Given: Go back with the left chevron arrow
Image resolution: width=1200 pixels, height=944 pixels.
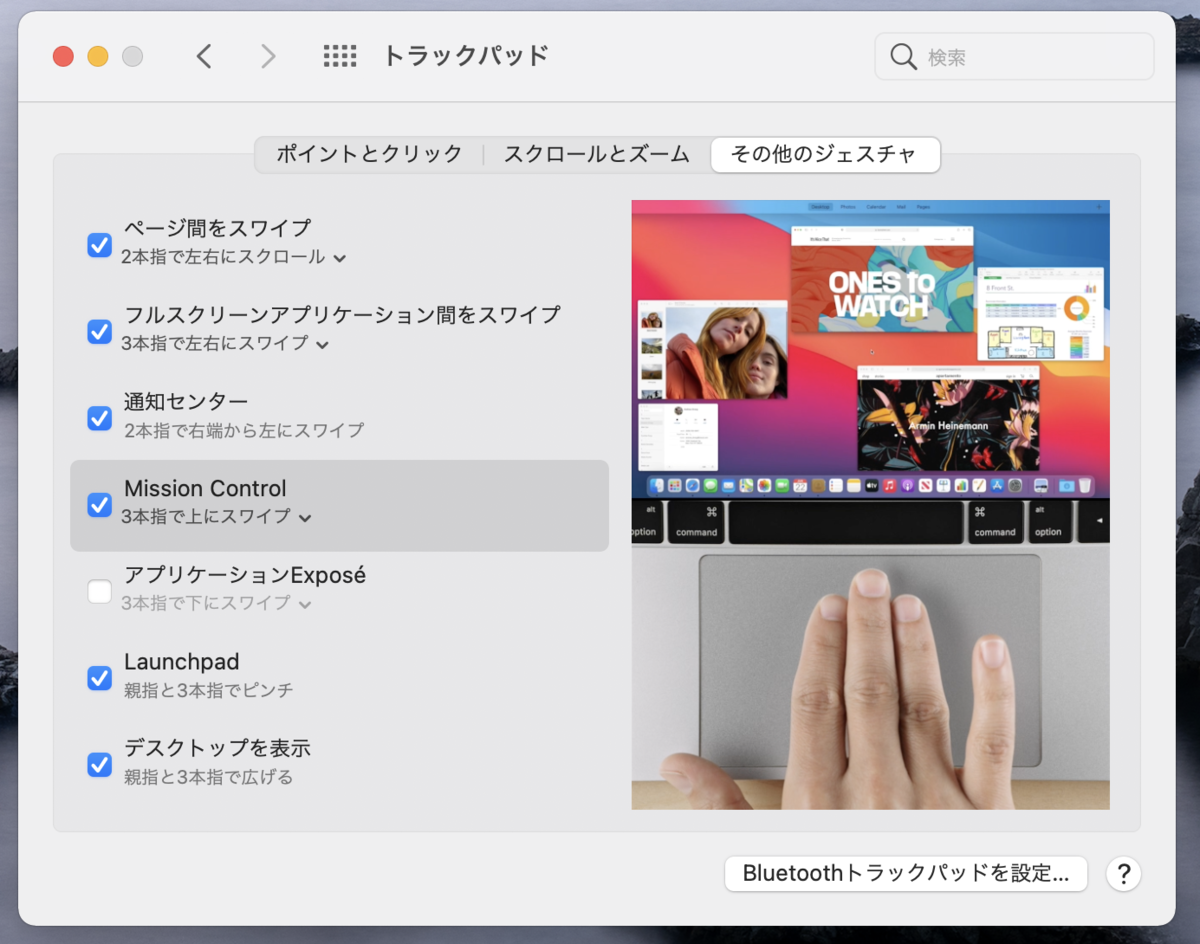Looking at the screenshot, I should click(x=204, y=56).
